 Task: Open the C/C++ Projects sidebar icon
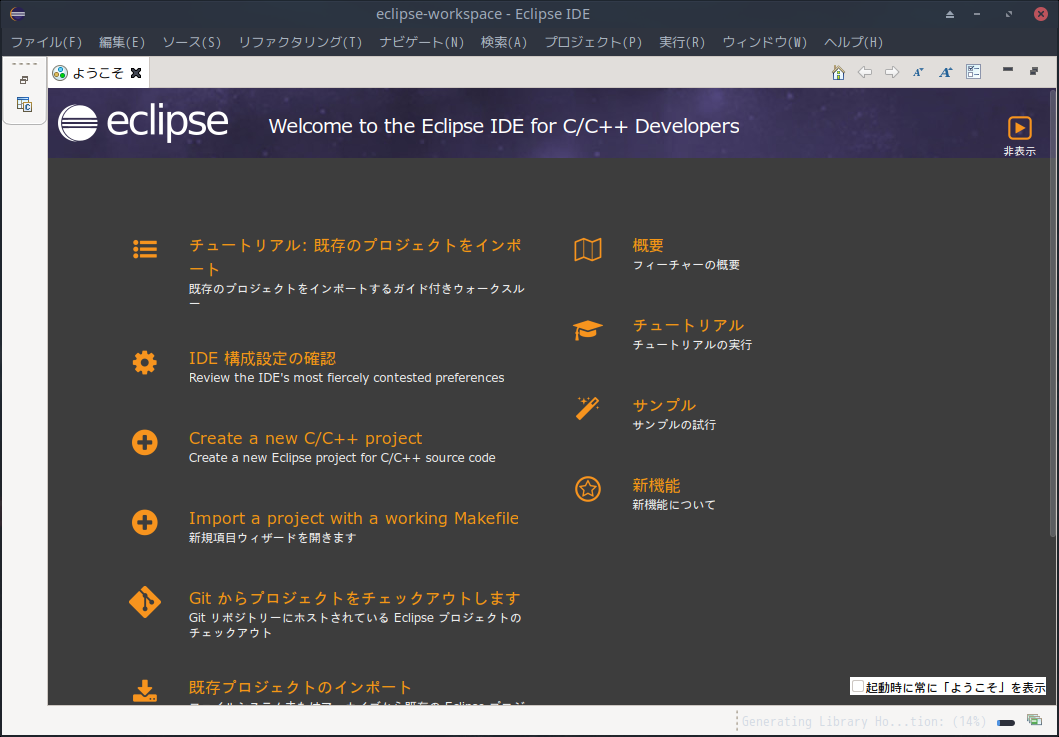point(24,104)
